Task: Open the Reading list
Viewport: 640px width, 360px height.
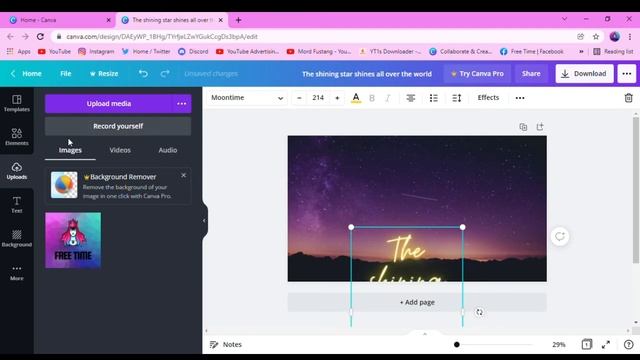Action: pos(613,51)
